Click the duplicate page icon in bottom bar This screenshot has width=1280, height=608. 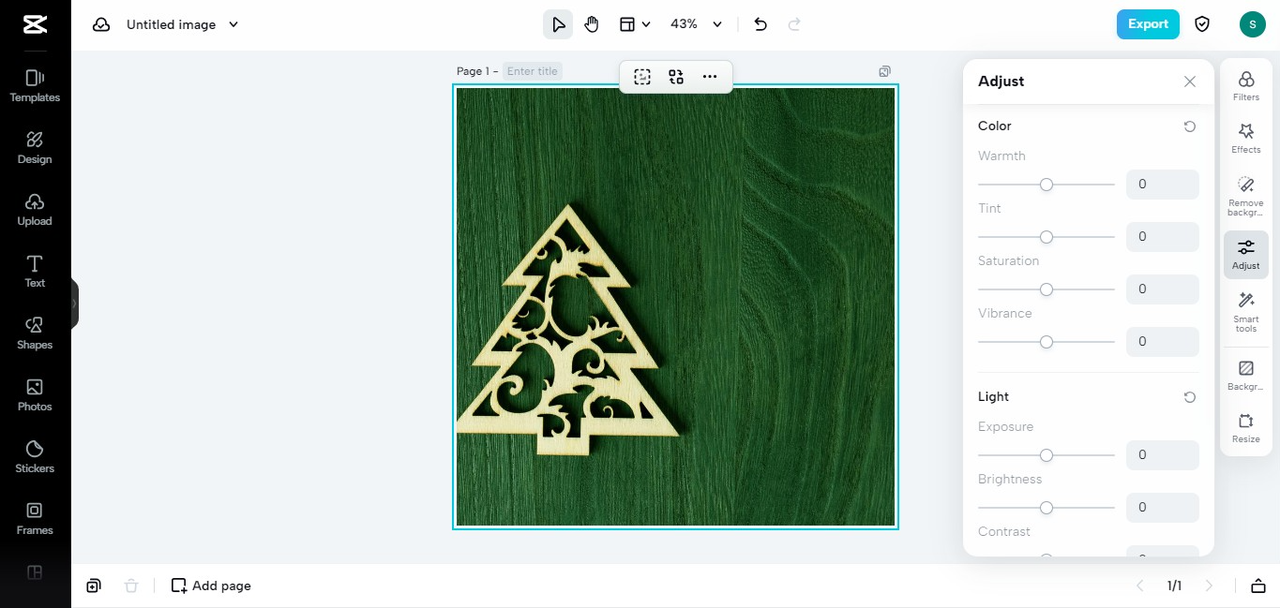pos(94,586)
